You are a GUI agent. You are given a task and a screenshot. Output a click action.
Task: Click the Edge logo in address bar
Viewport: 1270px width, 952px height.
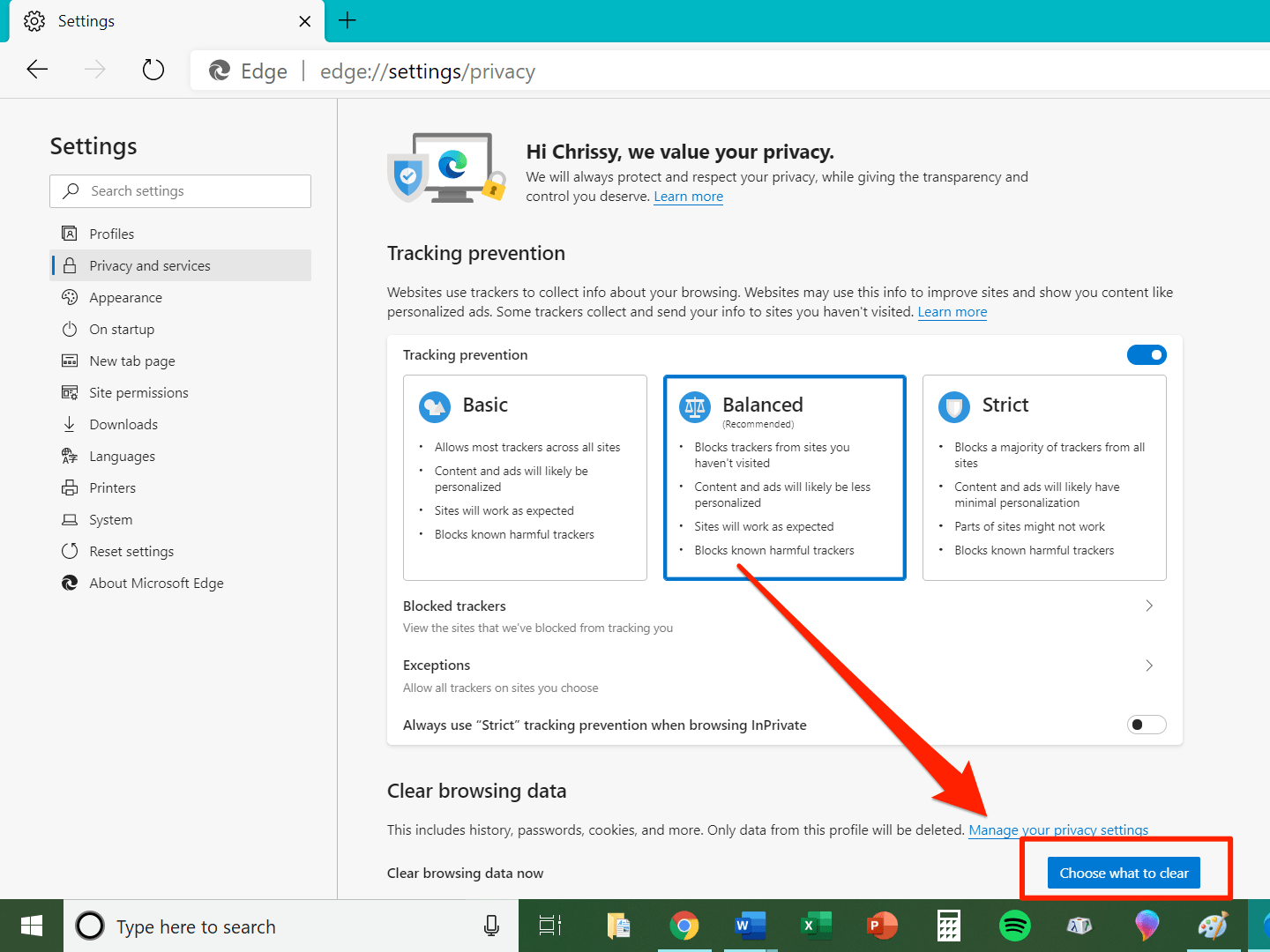pos(220,71)
